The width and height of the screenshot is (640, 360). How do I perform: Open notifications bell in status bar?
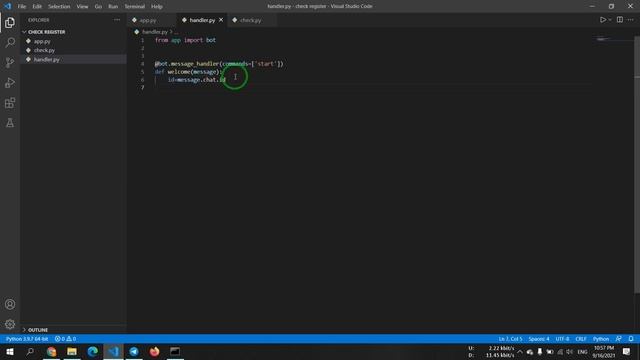631,339
